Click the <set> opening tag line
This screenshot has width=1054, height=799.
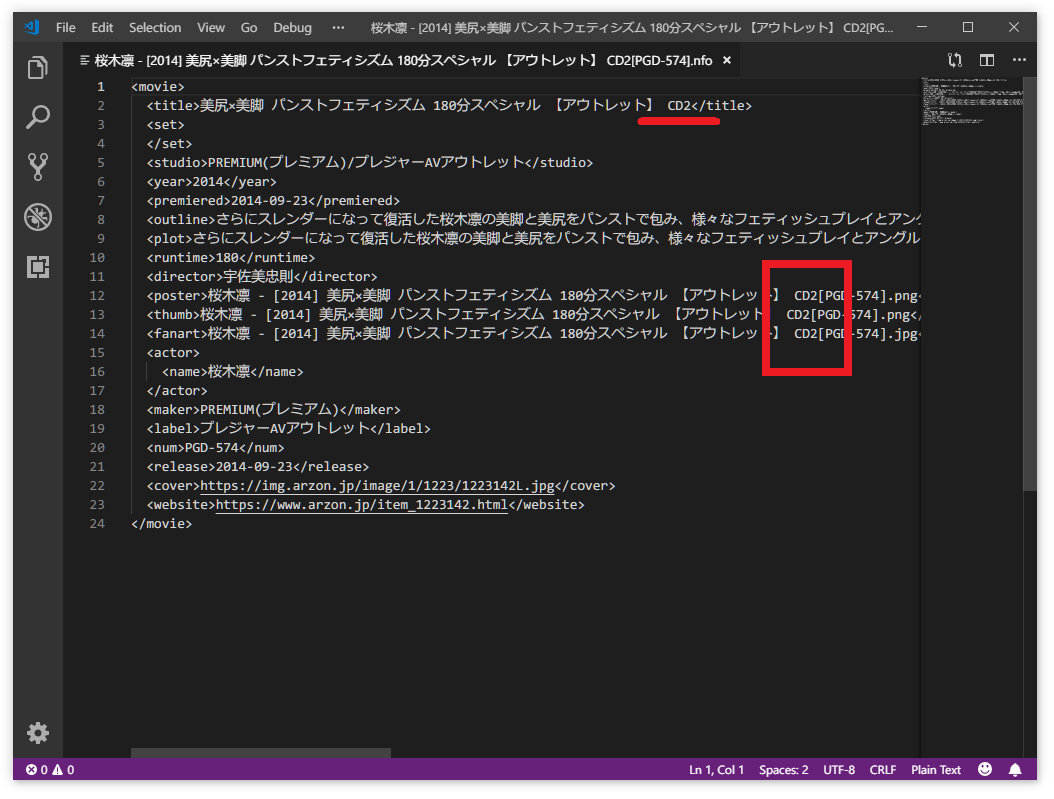point(165,124)
